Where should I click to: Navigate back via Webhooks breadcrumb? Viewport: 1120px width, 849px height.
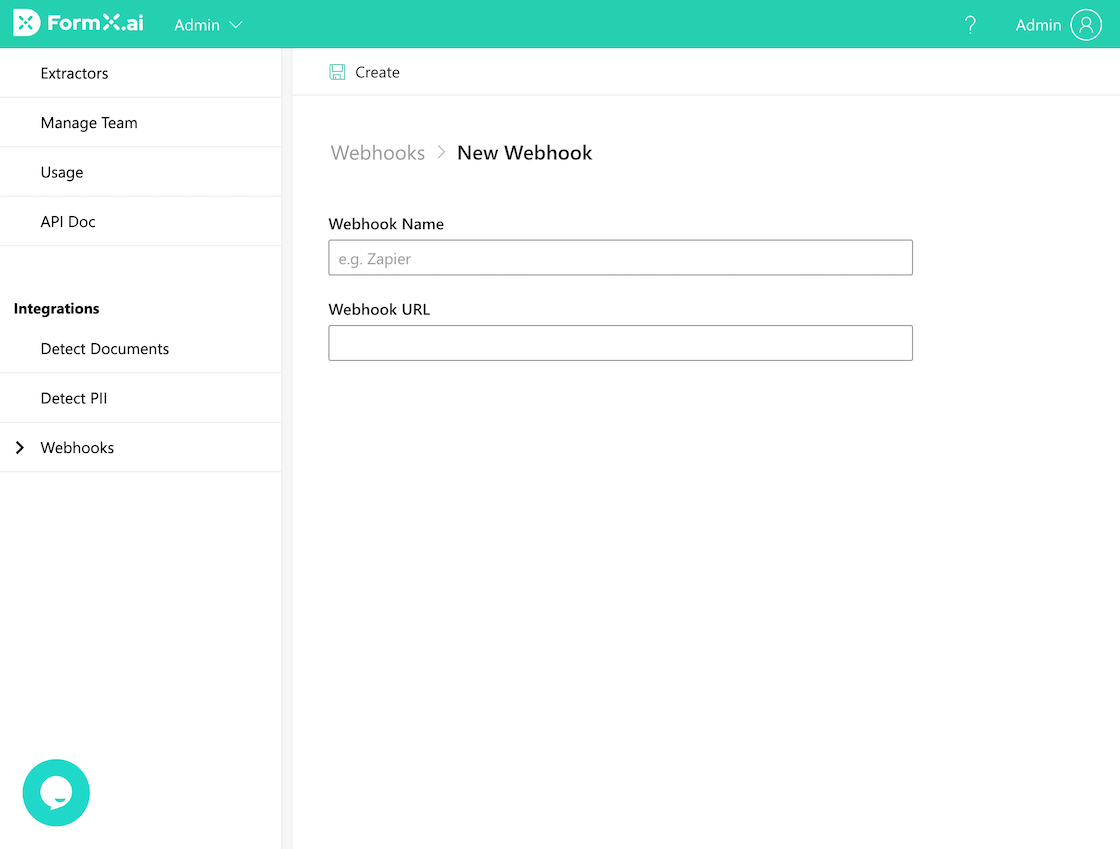coord(377,153)
